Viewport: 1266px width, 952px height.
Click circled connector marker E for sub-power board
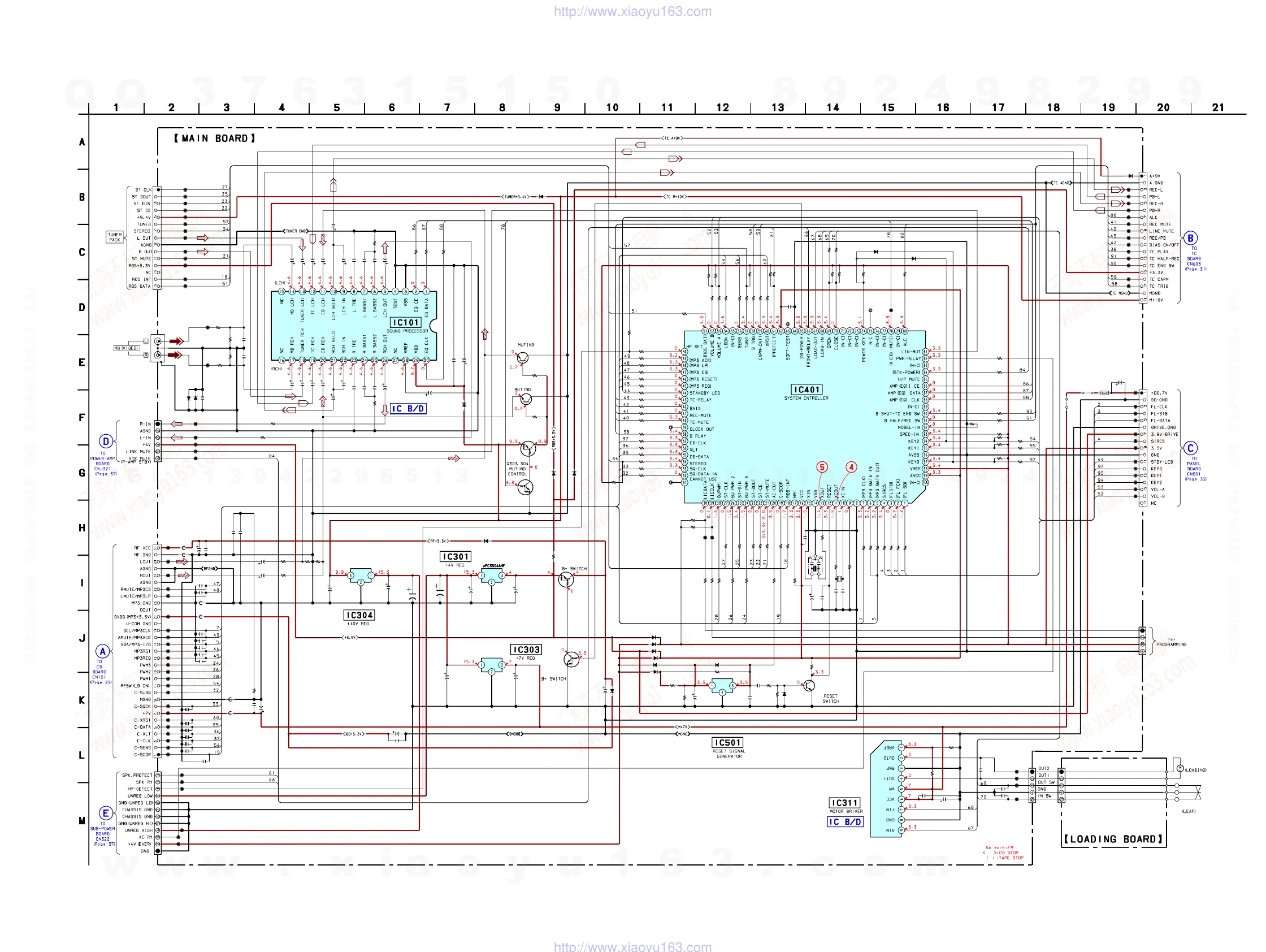(105, 813)
